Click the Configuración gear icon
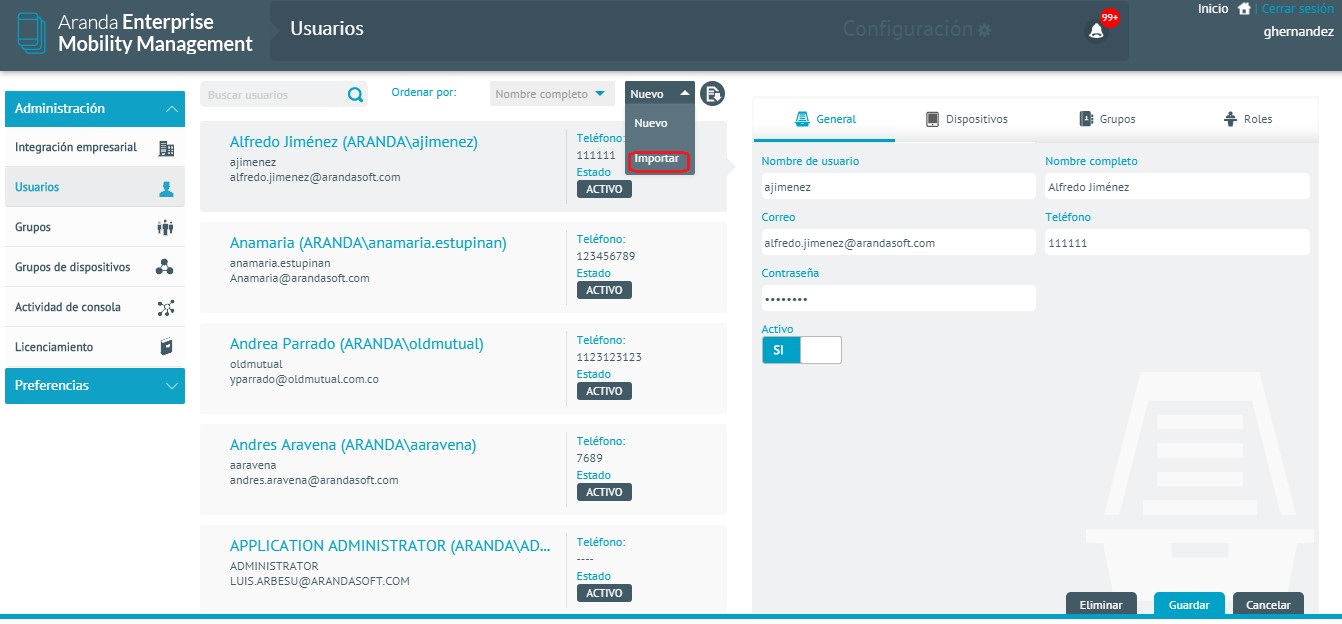The image size is (1342, 624). pos(985,30)
